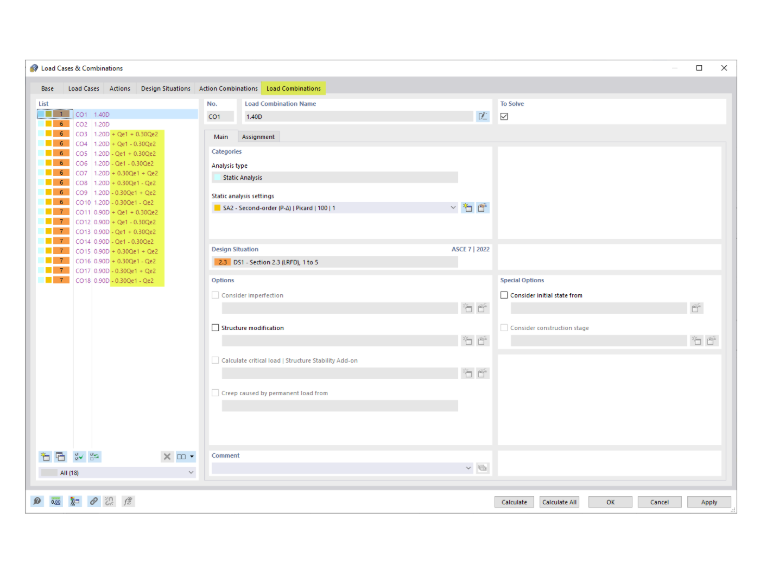The width and height of the screenshot is (760, 570).
Task: Select the Main sub-tab
Action: coord(221,137)
